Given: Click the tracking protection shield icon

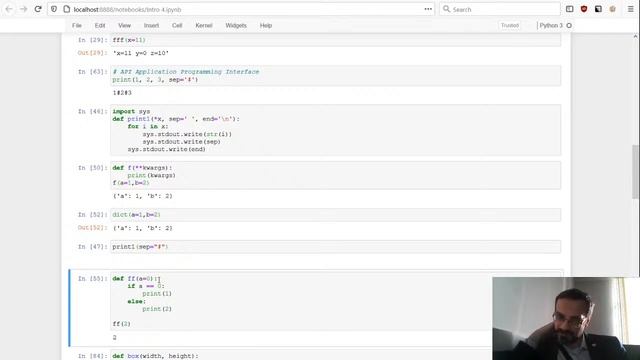Looking at the screenshot, I should [54, 9].
